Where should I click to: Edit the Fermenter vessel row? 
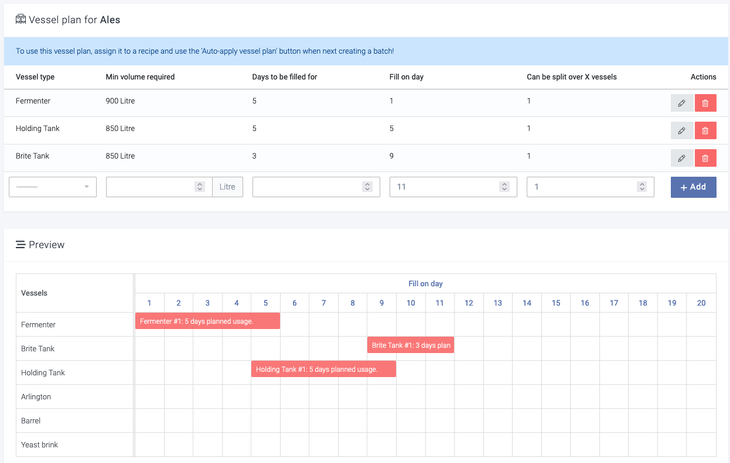click(681, 102)
